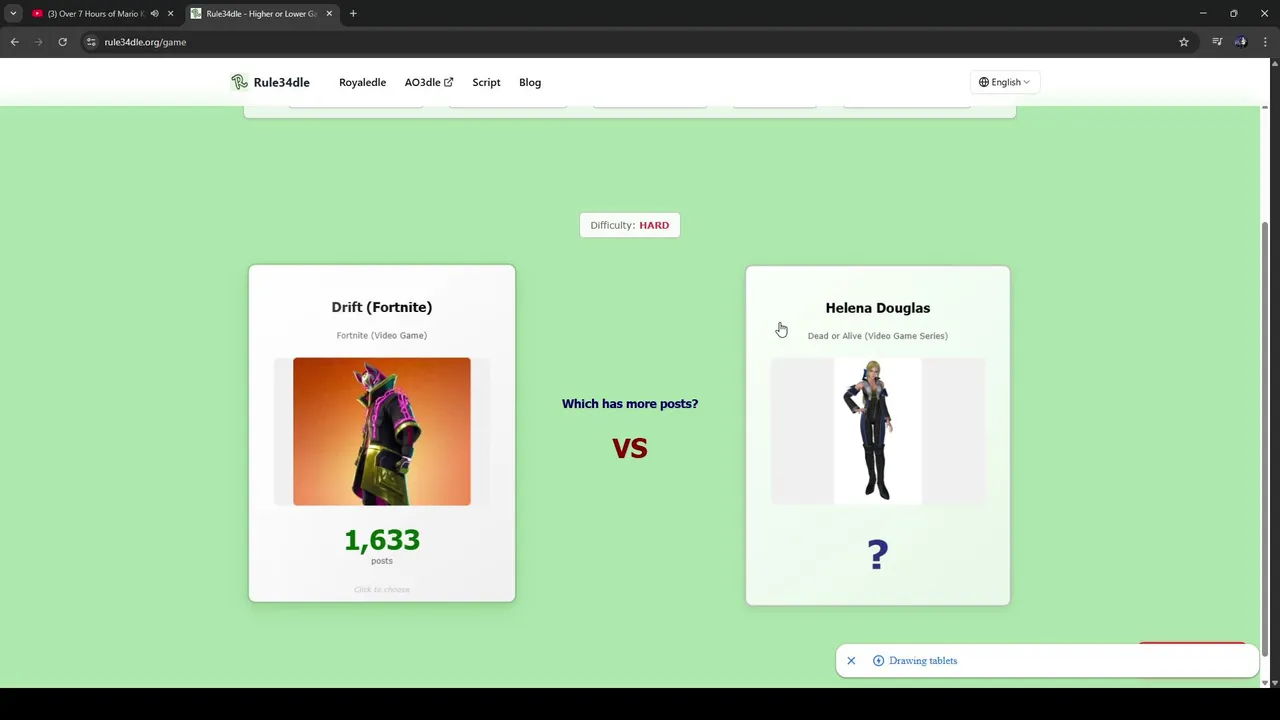Click the Fortnite (Video Game) subtitle
The width and height of the screenshot is (1280, 720).
click(x=382, y=335)
